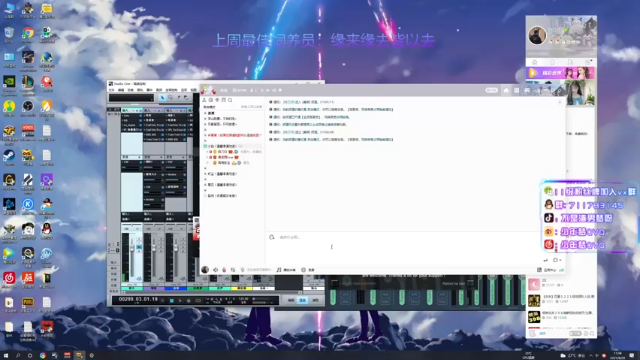Open the Steam desktop shortcut

tap(9, 156)
